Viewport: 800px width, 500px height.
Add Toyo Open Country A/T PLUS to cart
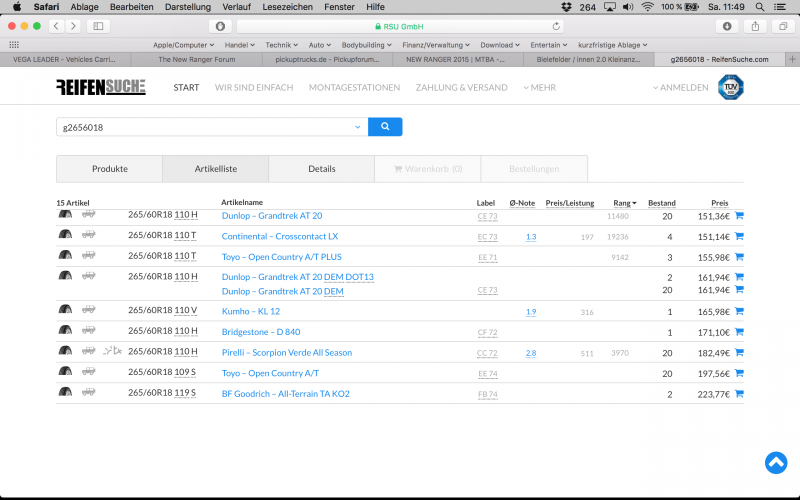[x=739, y=257]
